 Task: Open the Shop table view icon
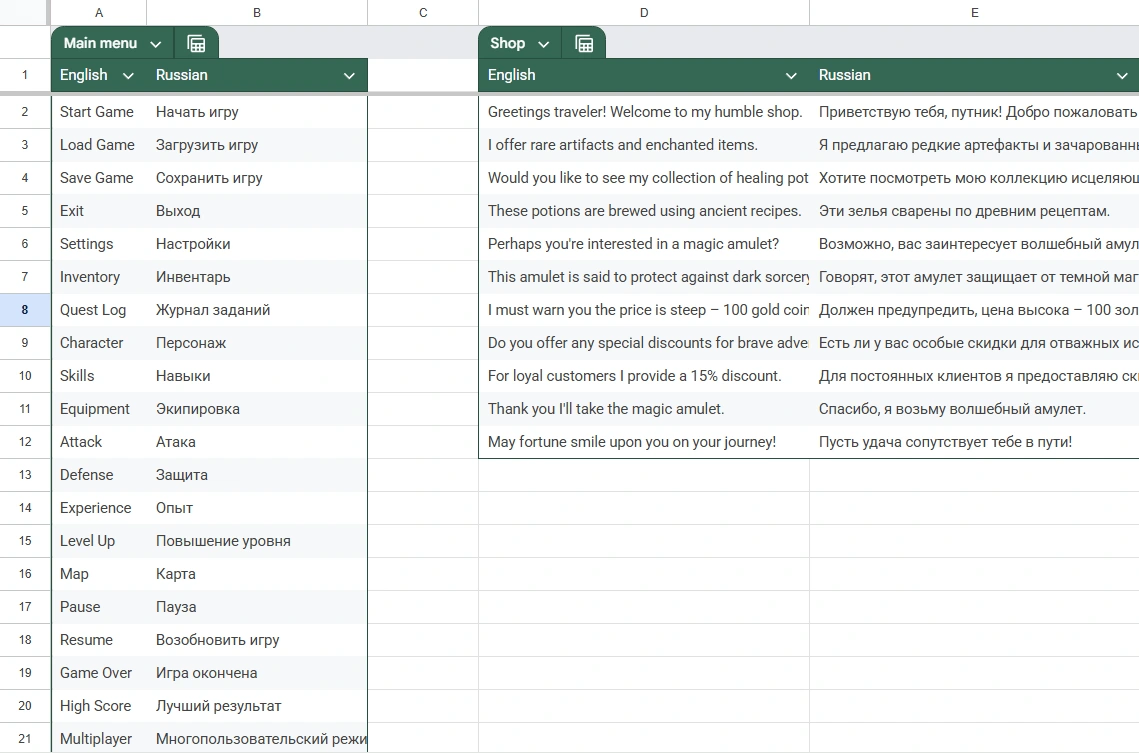(584, 44)
